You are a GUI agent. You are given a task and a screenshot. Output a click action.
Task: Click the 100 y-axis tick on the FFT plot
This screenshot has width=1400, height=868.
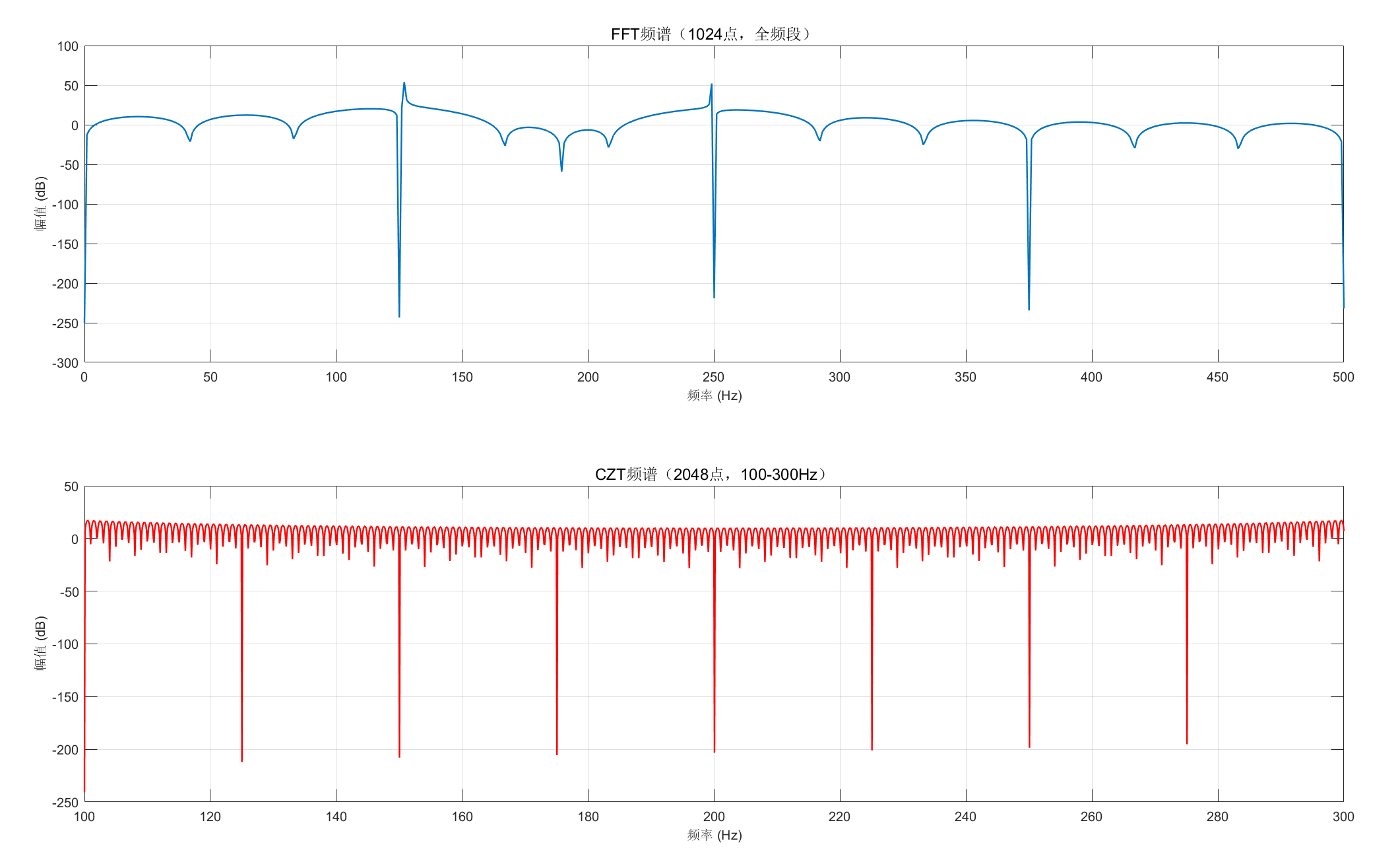pos(67,46)
